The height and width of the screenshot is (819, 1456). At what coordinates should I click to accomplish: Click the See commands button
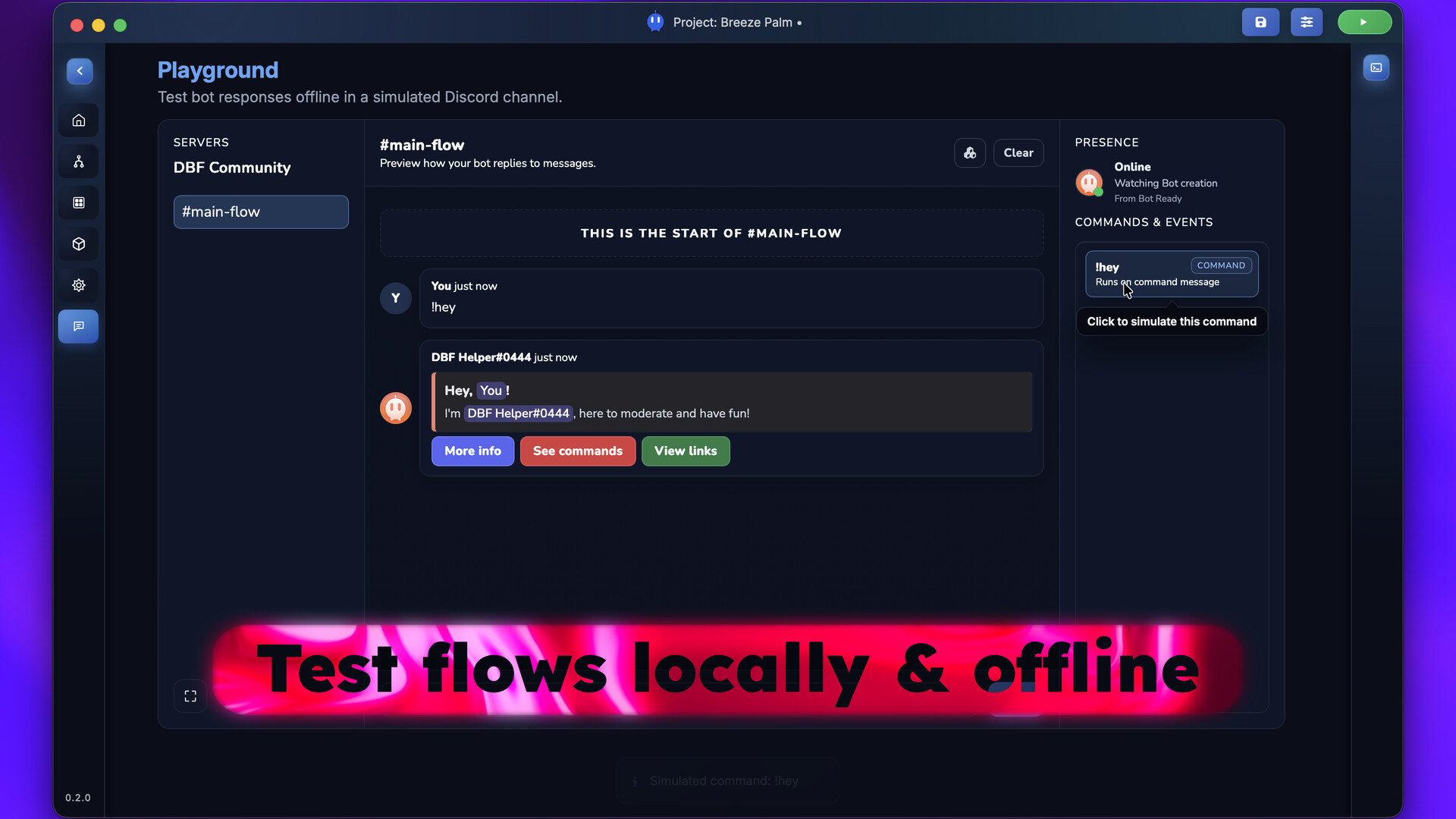point(577,451)
